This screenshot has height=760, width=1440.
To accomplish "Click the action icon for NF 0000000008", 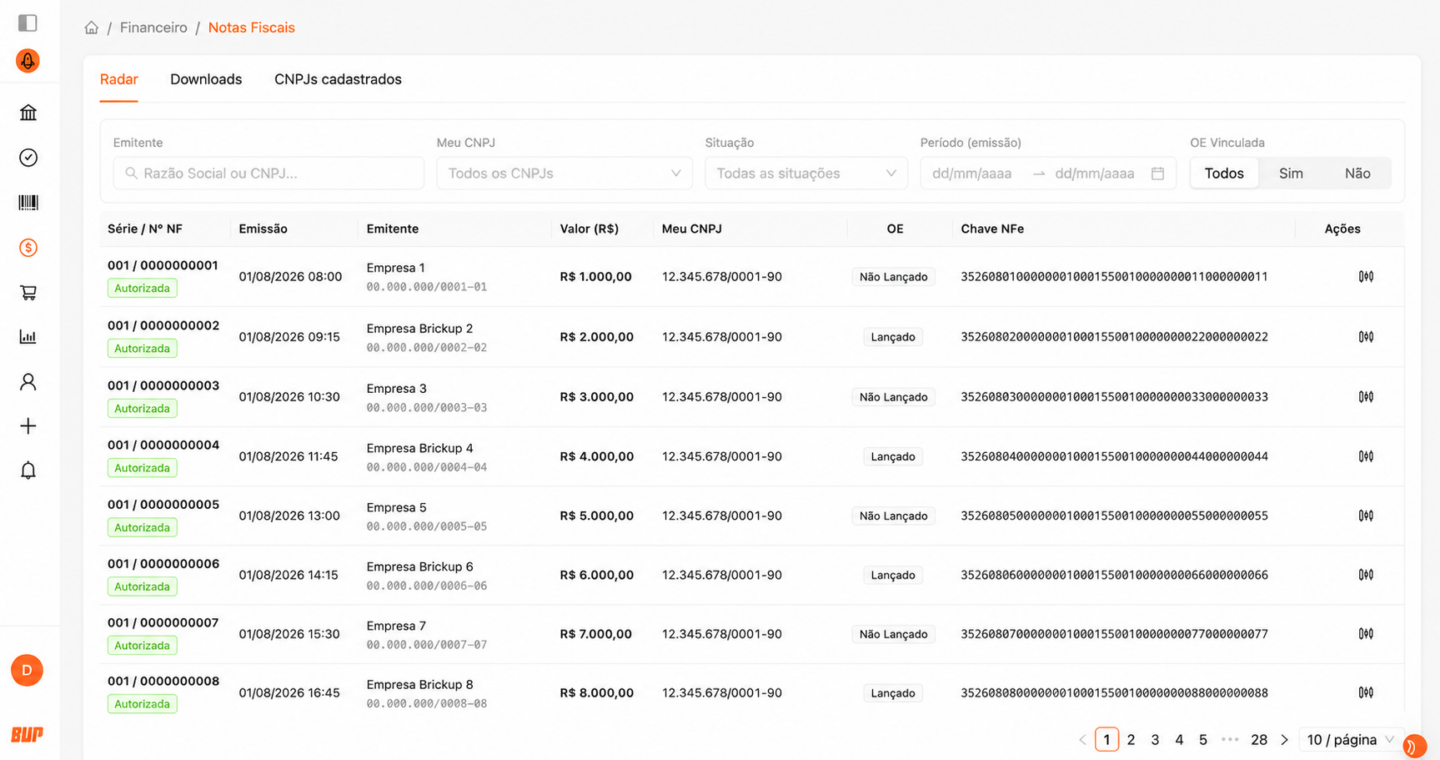I will pos(1366,693).
